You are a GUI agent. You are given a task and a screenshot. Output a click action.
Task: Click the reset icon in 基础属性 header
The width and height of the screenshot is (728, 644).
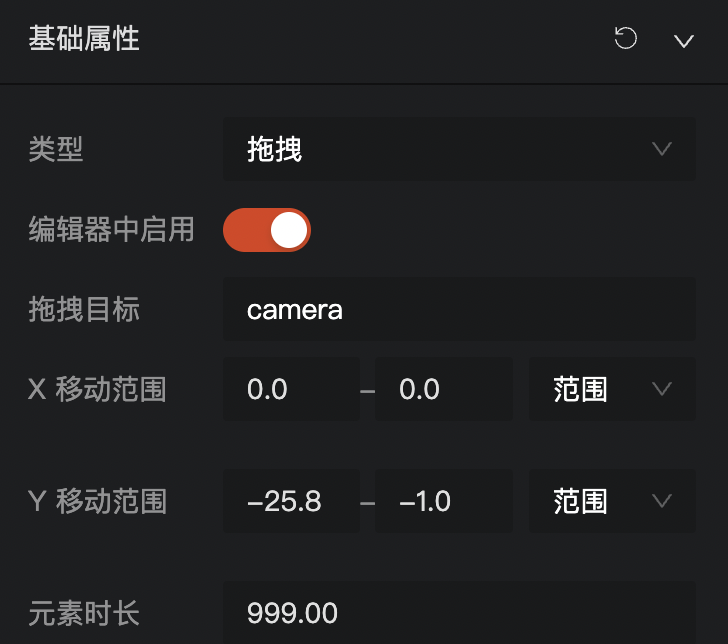coord(625,38)
